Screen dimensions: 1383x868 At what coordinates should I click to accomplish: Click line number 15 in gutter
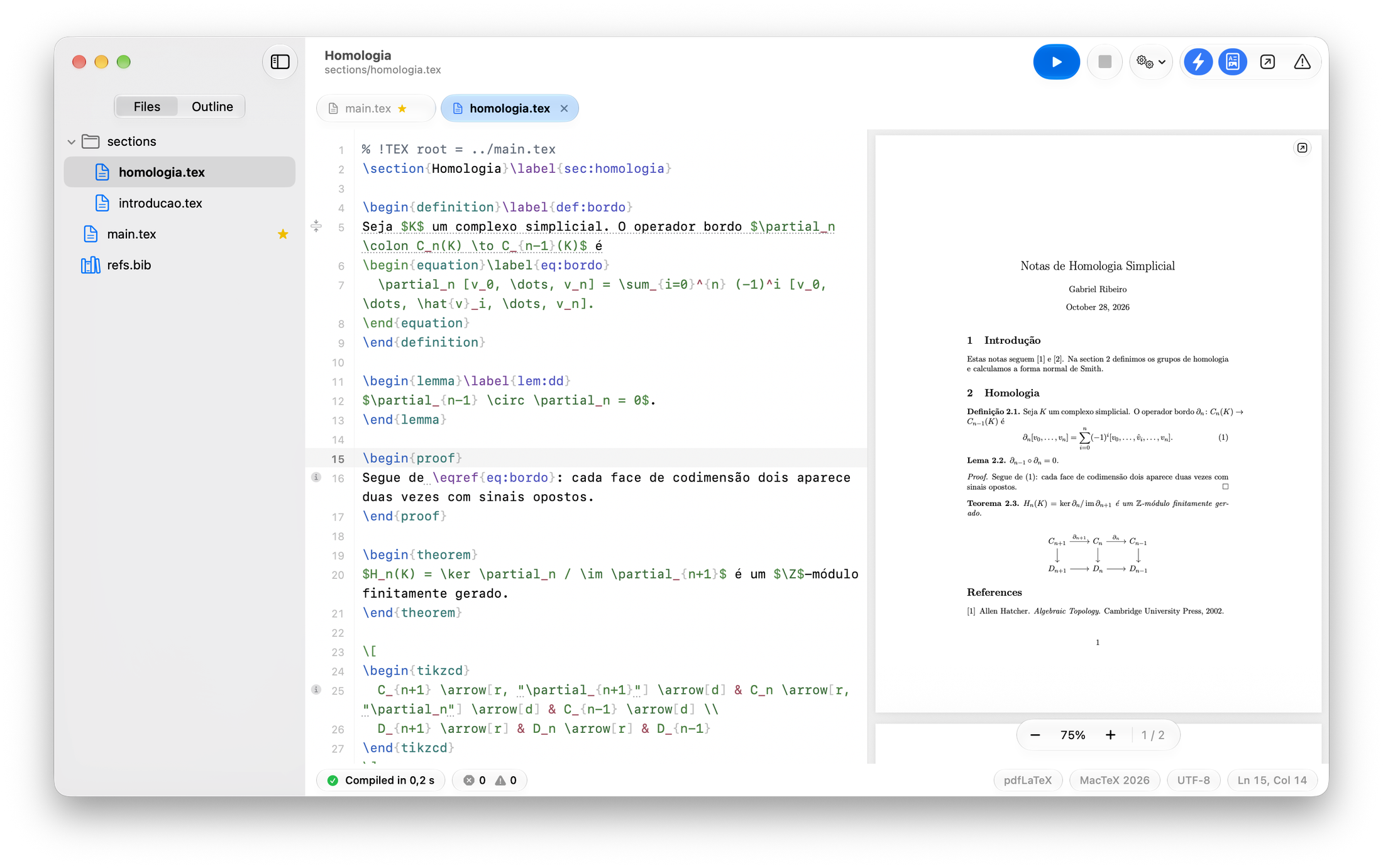338,459
